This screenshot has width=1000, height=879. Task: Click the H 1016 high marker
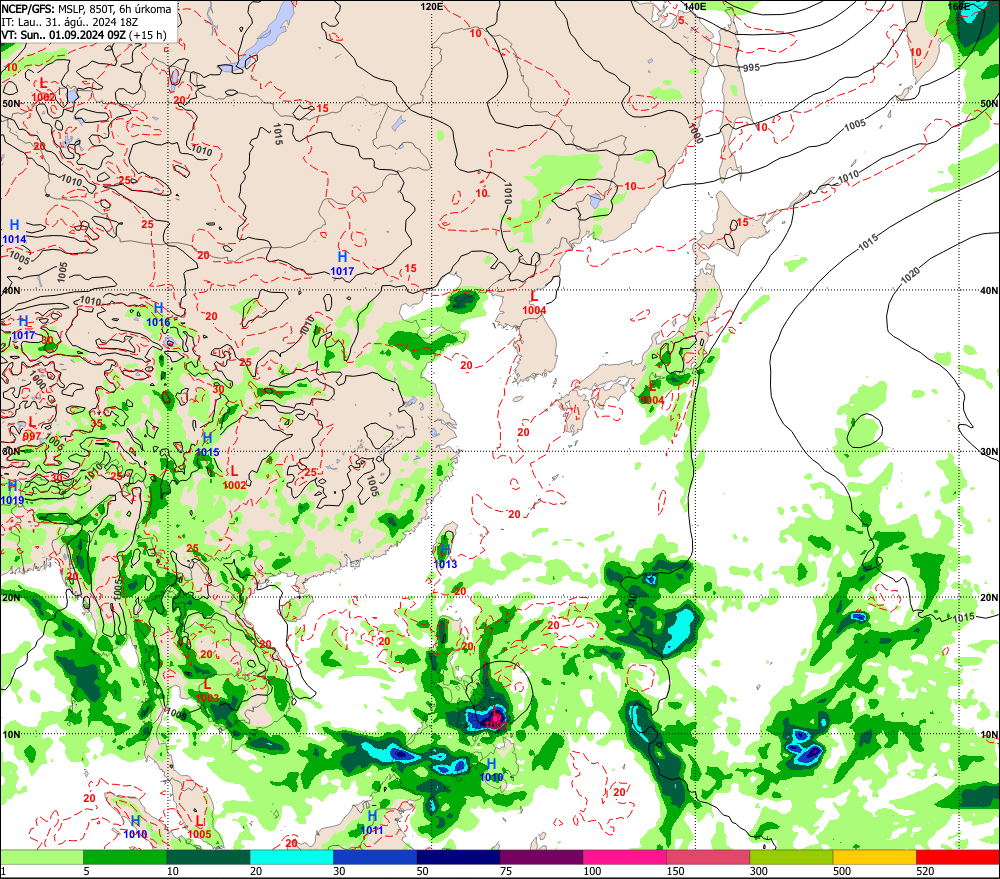(x=158, y=315)
